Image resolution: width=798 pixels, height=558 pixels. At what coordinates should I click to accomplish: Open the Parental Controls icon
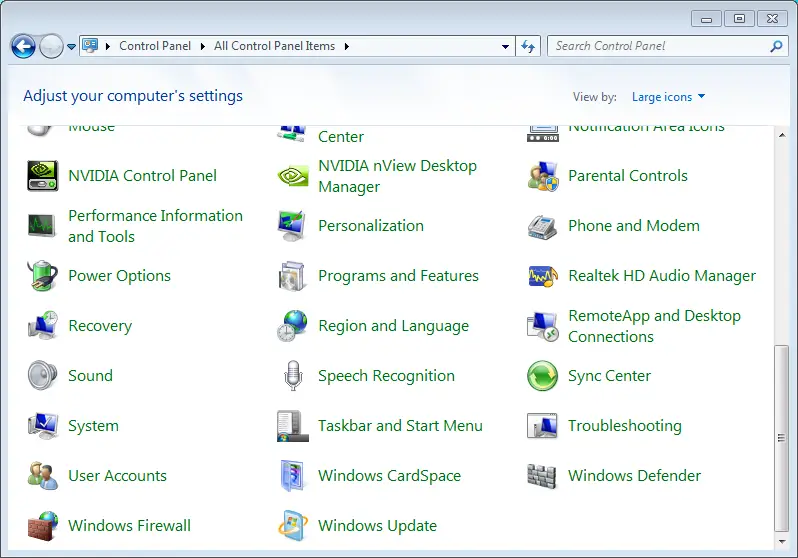[543, 176]
